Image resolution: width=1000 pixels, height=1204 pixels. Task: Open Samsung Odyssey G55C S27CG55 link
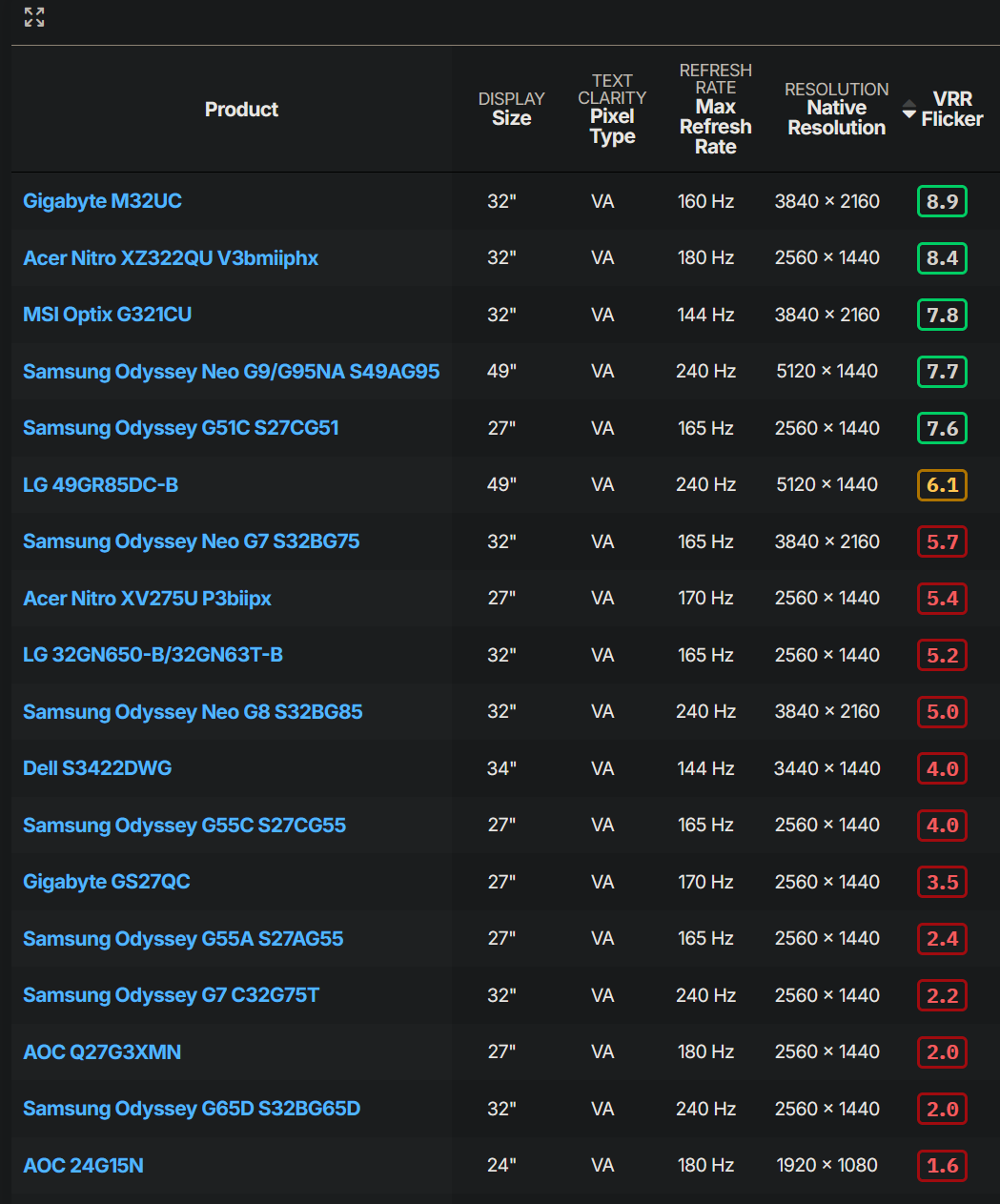pyautogui.click(x=184, y=826)
